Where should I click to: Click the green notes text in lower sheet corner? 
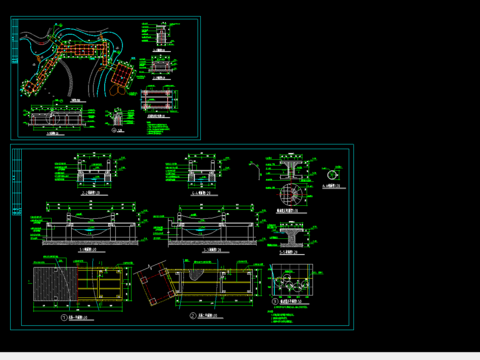(x=283, y=317)
